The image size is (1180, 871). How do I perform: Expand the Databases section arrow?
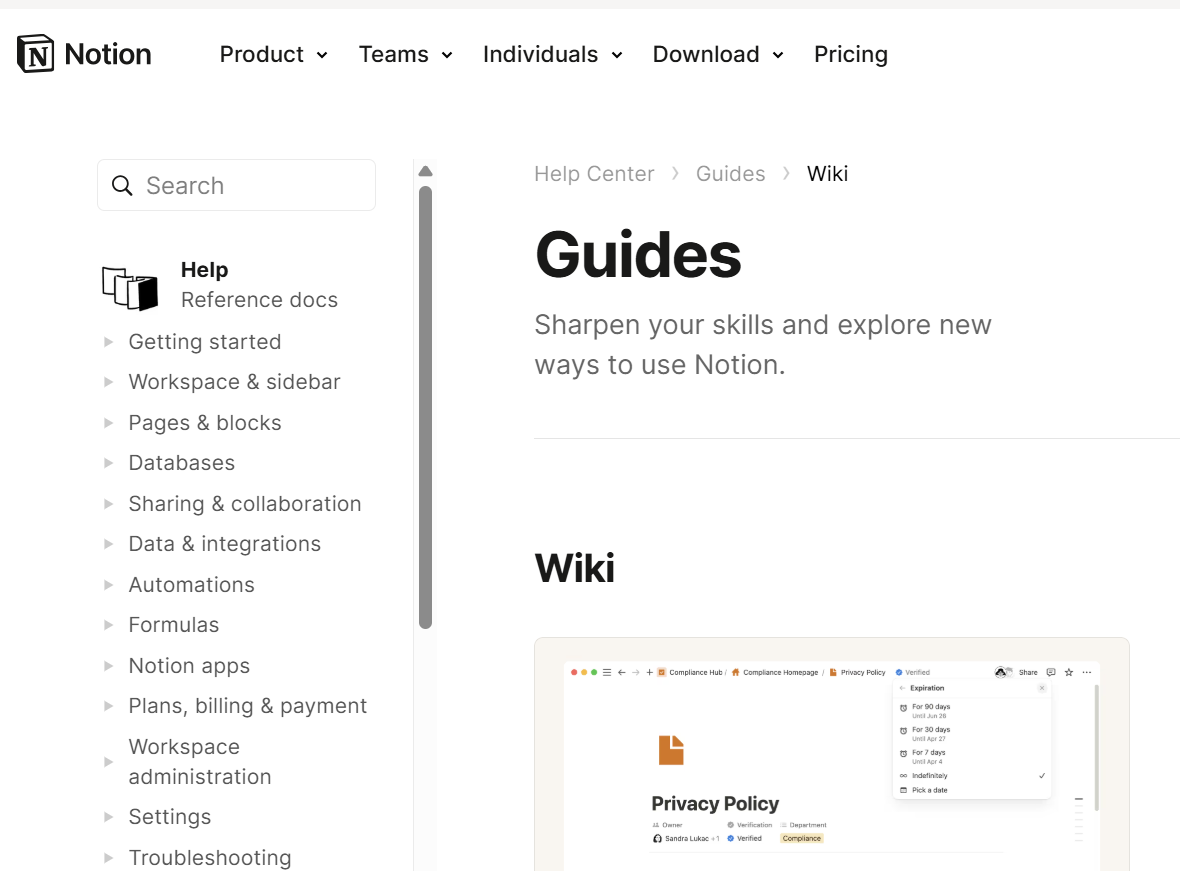pos(108,463)
